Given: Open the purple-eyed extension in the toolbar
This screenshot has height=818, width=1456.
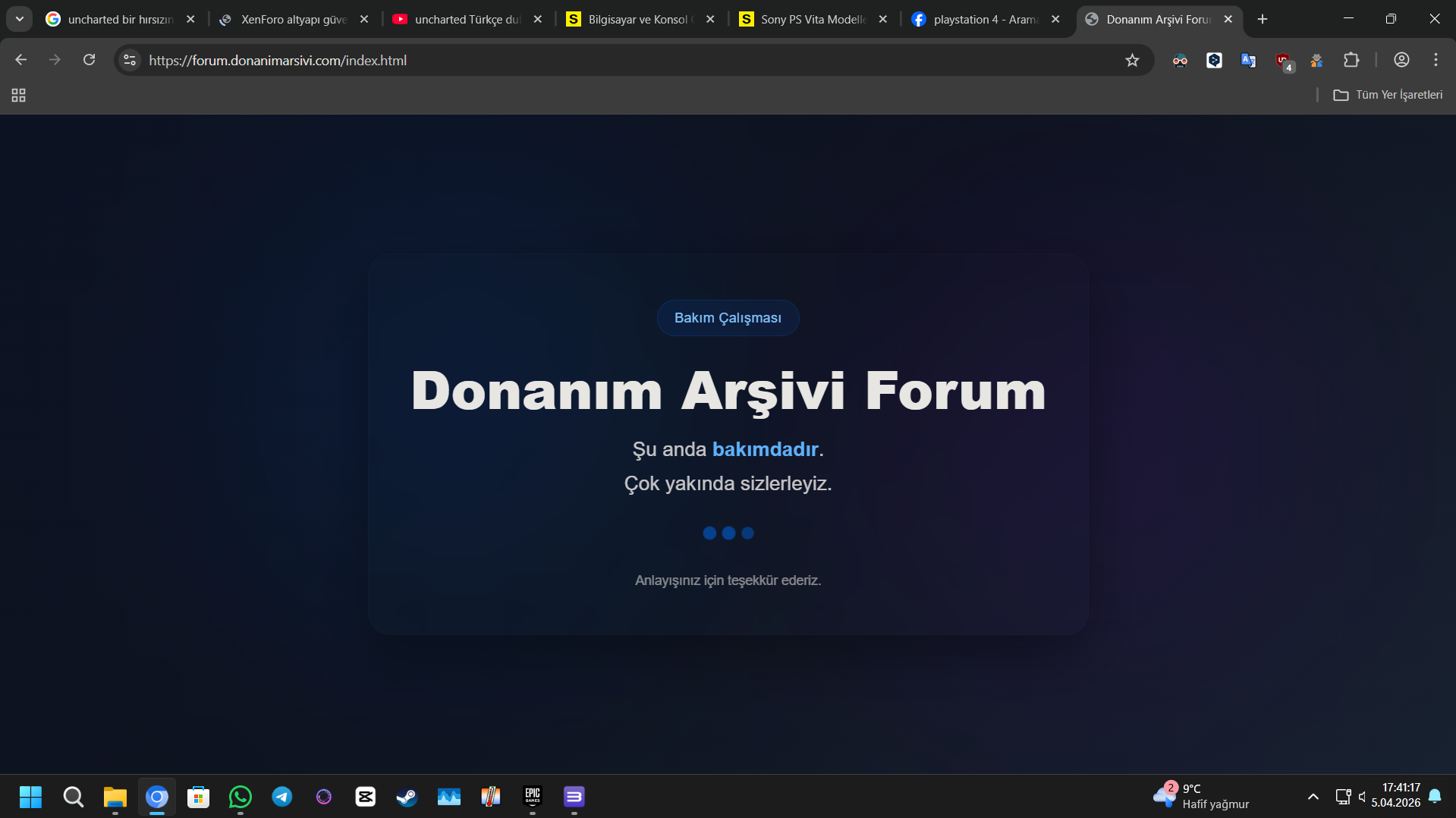Looking at the screenshot, I should point(1180,61).
